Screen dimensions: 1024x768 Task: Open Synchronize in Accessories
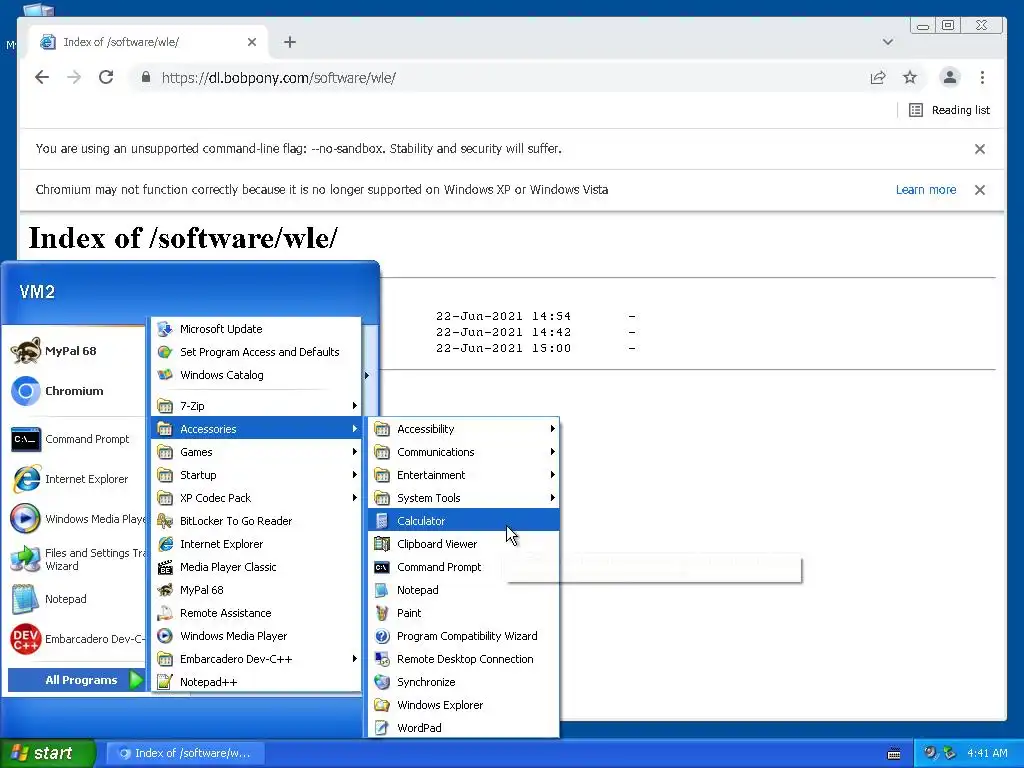(464, 682)
